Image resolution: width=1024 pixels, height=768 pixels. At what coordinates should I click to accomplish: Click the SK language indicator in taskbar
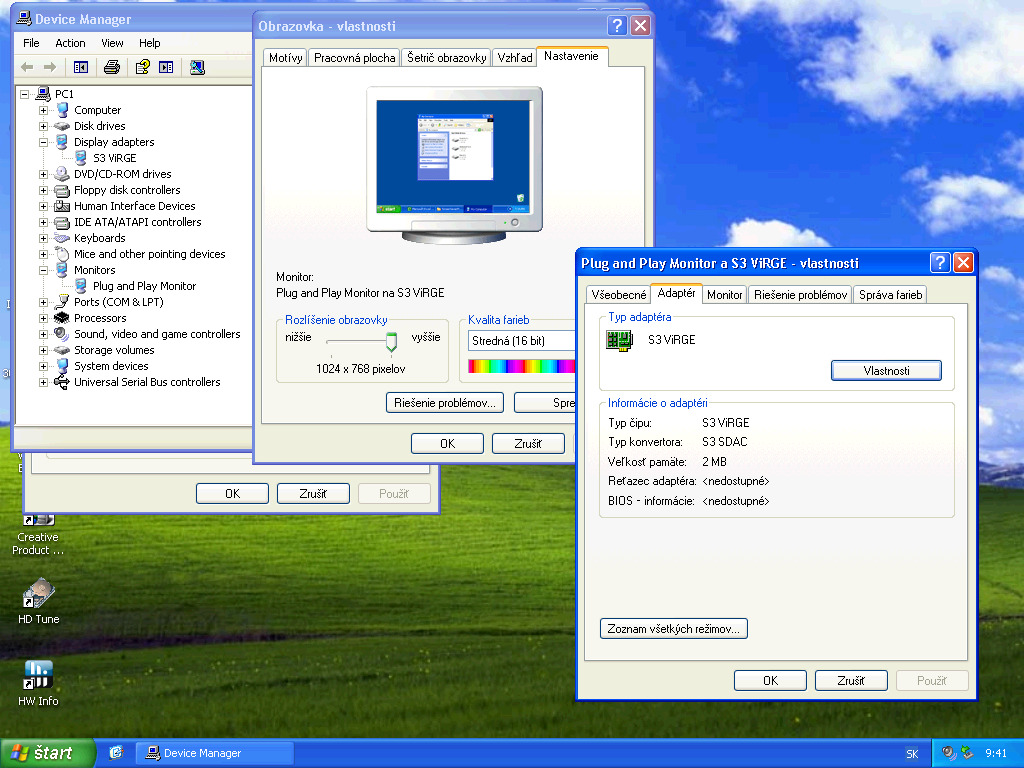[x=912, y=754]
